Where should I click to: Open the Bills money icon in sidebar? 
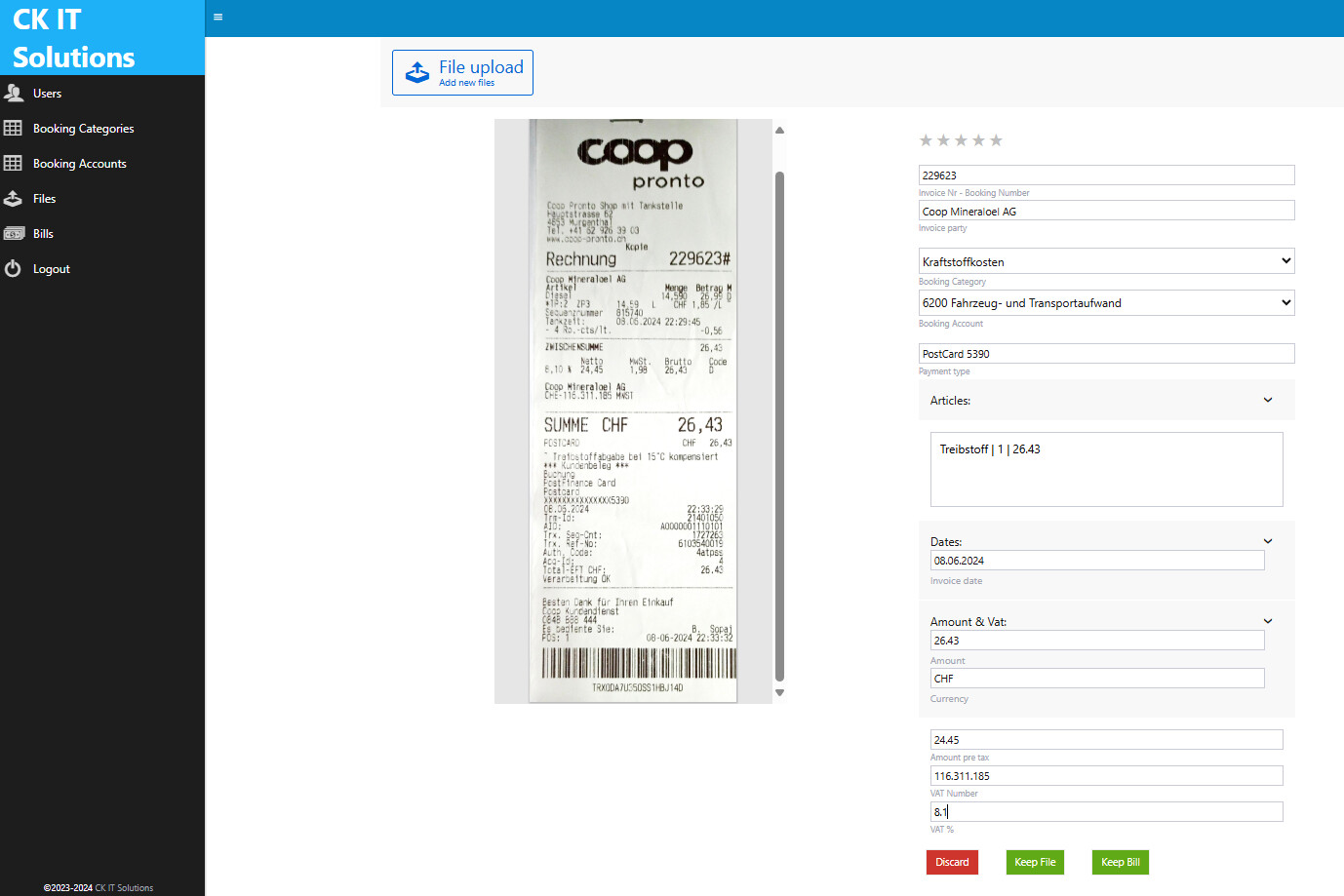tap(14, 233)
